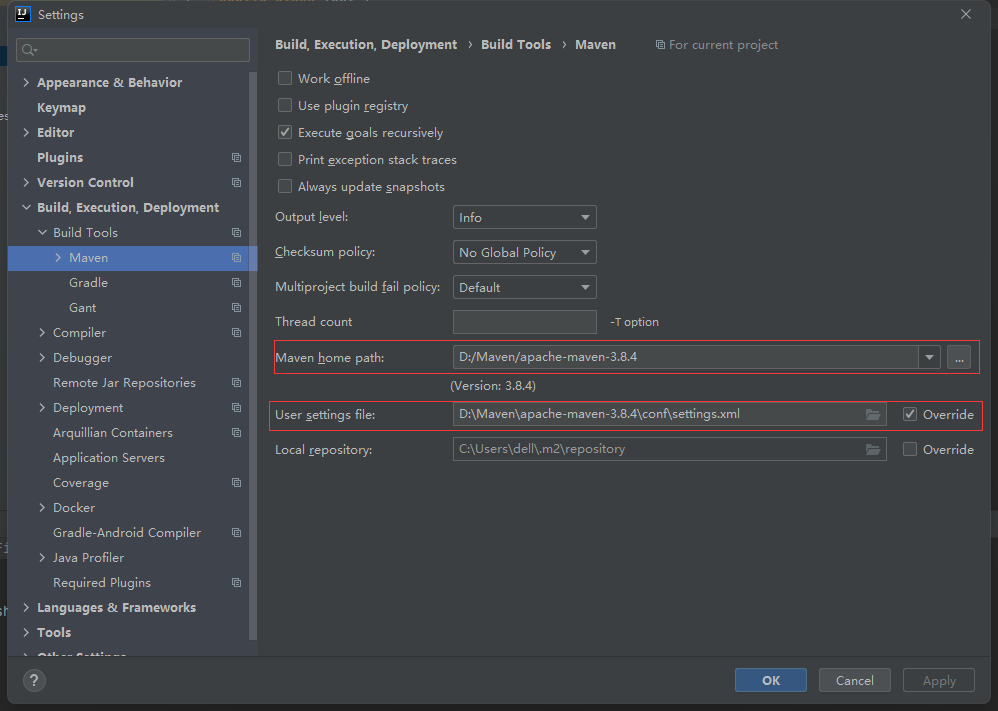Click the pin icon next to Gradle

236,282
